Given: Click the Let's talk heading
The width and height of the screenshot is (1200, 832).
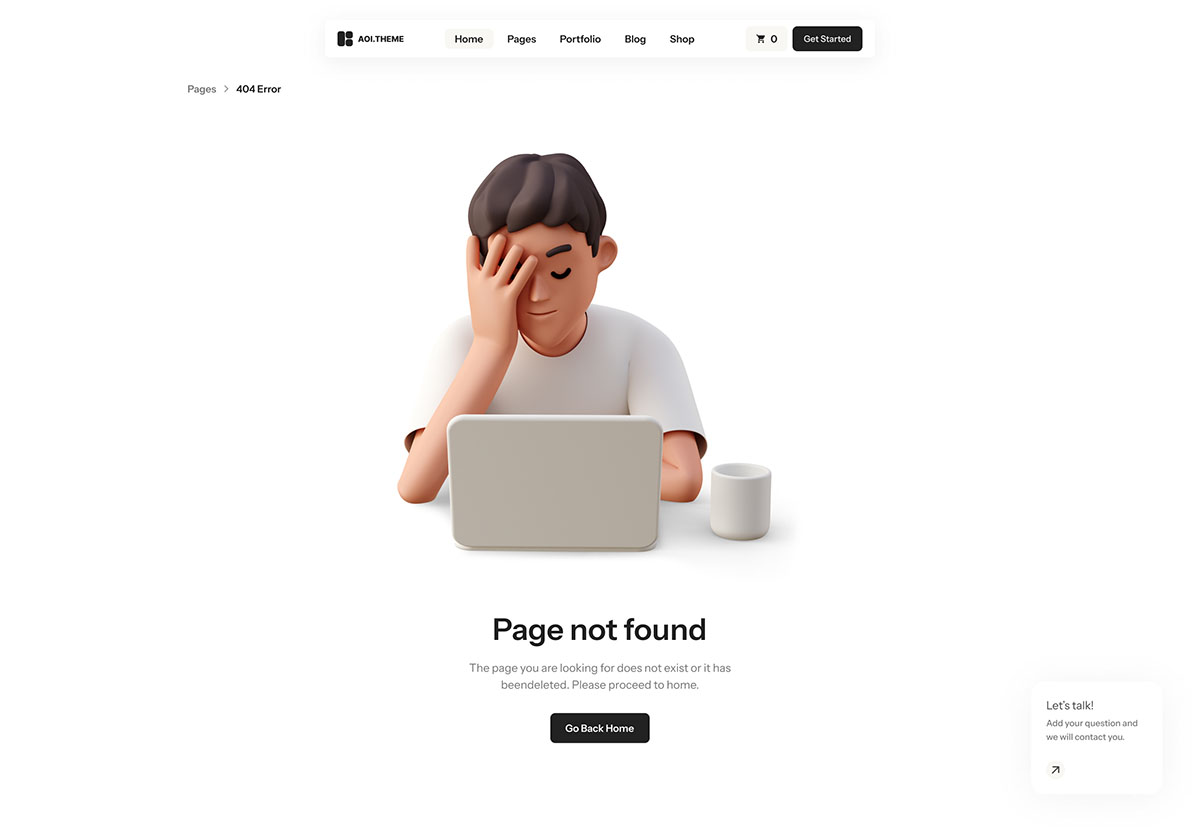Looking at the screenshot, I should click(x=1070, y=705).
